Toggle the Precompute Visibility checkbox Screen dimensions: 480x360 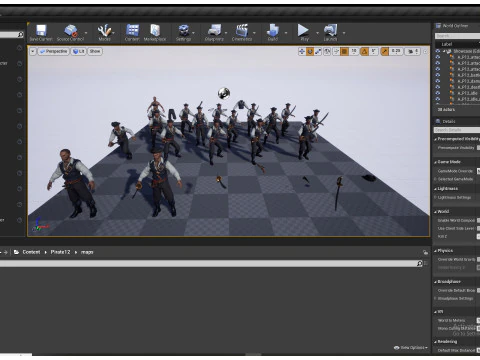[x=478, y=148]
